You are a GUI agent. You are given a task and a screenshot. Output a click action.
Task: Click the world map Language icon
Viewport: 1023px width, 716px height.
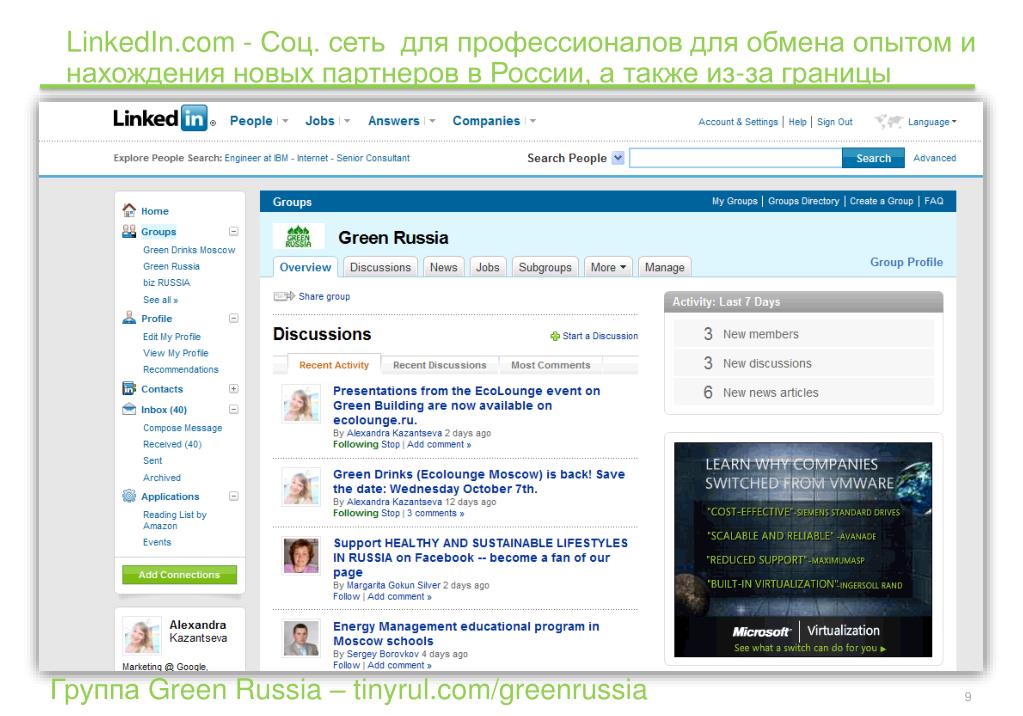(889, 121)
